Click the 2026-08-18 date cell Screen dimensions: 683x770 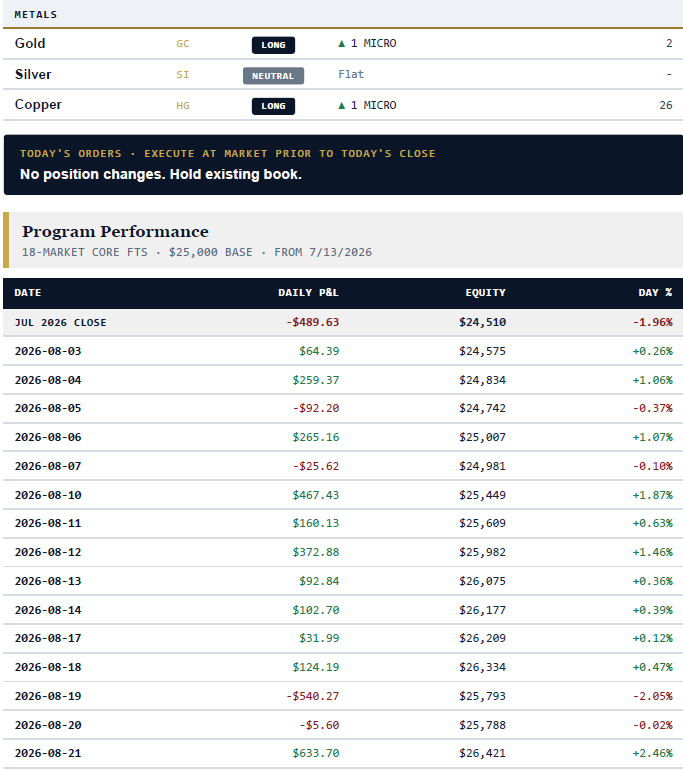[x=48, y=667]
